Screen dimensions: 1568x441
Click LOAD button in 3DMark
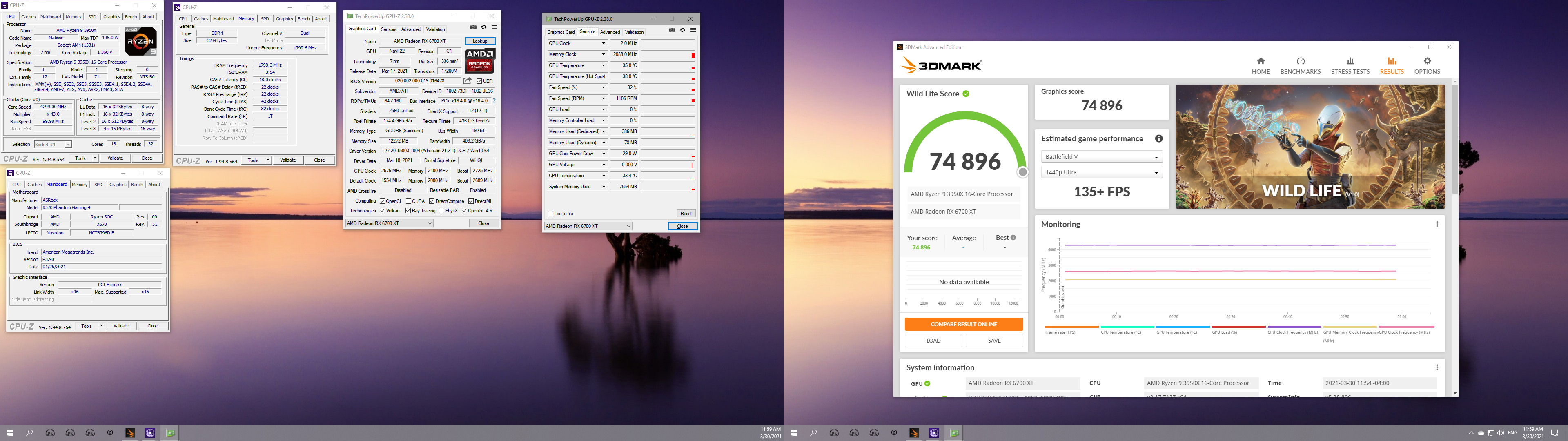click(934, 341)
